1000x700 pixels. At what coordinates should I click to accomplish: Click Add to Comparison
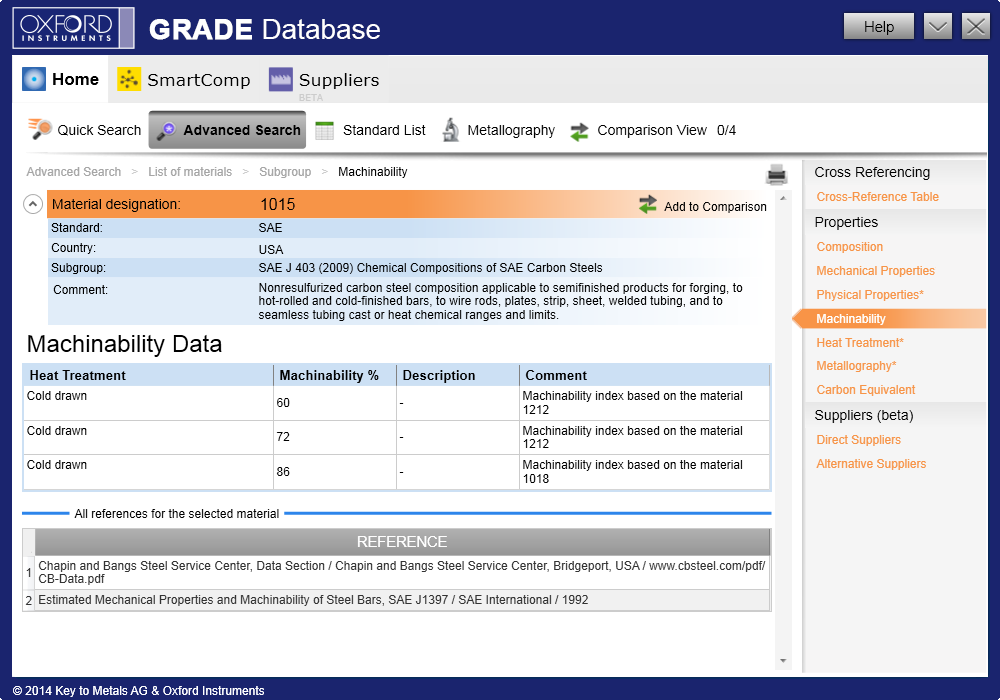703,206
